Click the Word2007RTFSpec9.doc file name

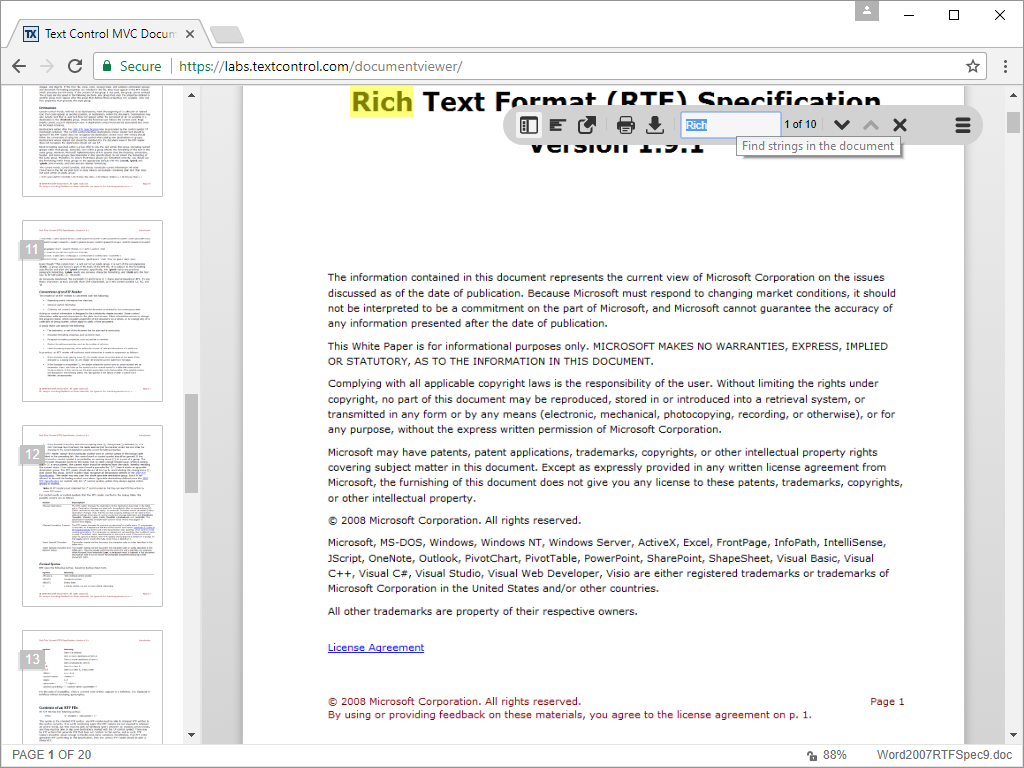pyautogui.click(x=944, y=755)
